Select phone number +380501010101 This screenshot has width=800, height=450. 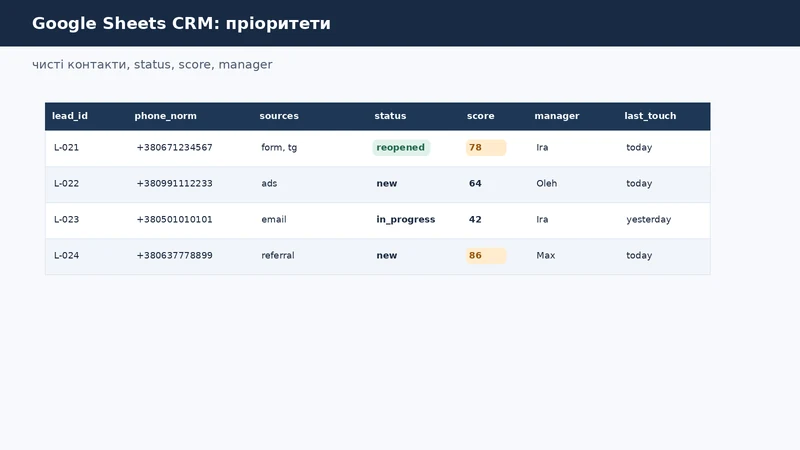[174, 219]
